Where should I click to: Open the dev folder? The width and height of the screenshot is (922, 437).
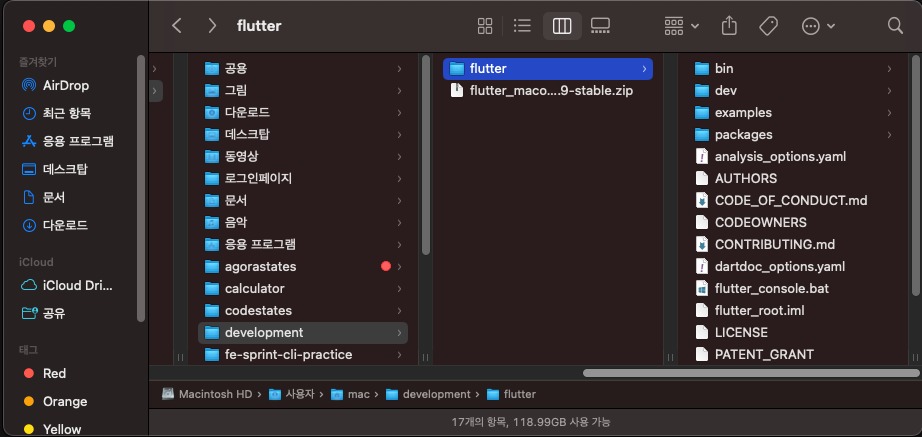[x=793, y=91]
